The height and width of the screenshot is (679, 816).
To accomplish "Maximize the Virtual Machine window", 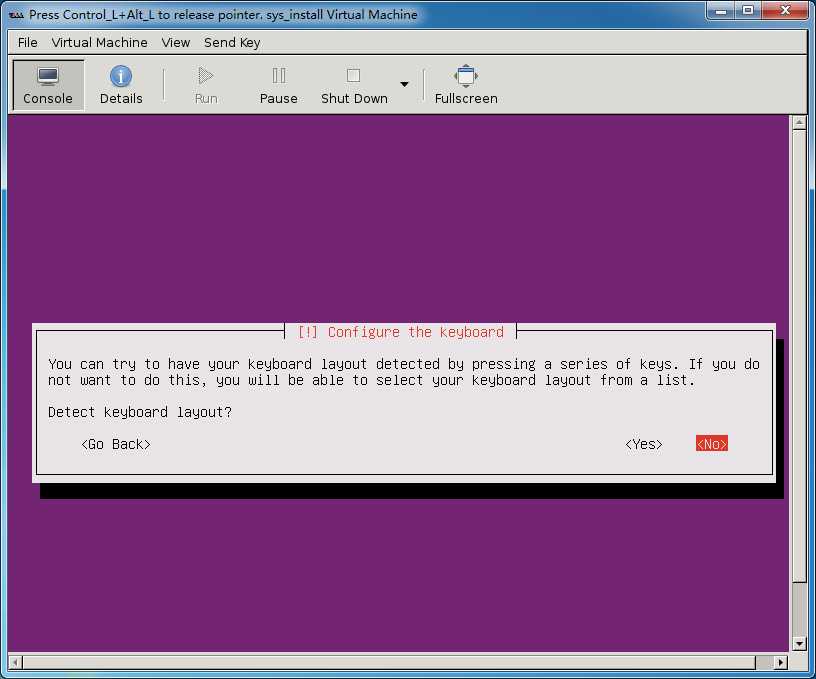I will coord(748,10).
